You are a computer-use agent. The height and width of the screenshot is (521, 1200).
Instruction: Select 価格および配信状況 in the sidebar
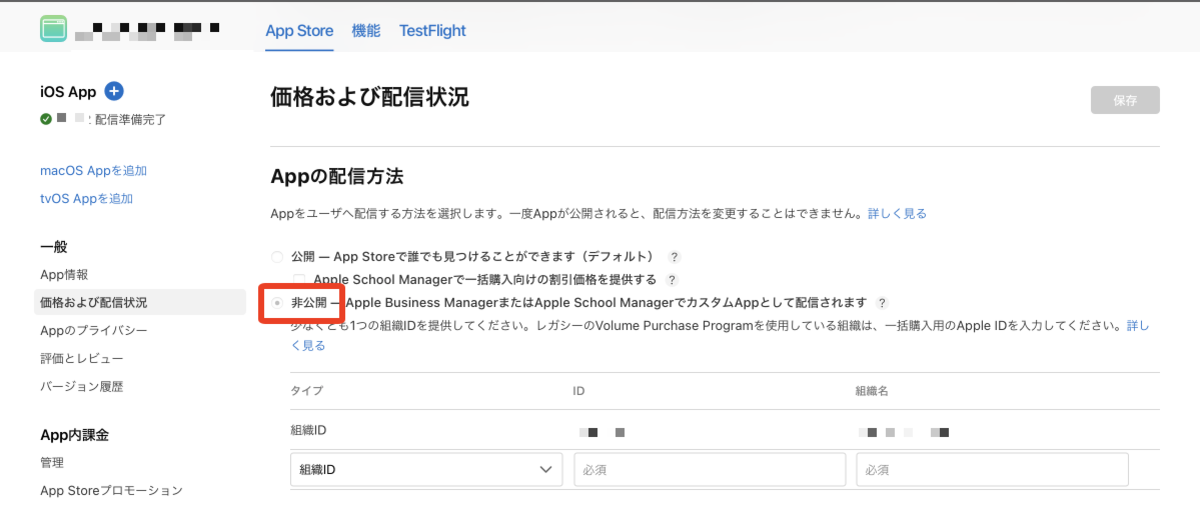139,302
